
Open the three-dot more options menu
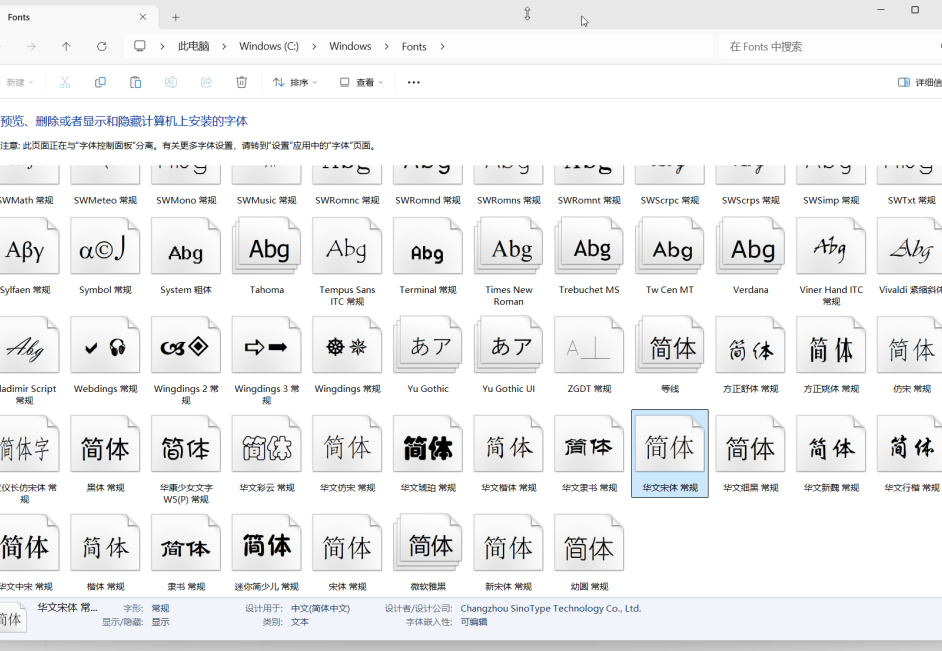click(414, 82)
